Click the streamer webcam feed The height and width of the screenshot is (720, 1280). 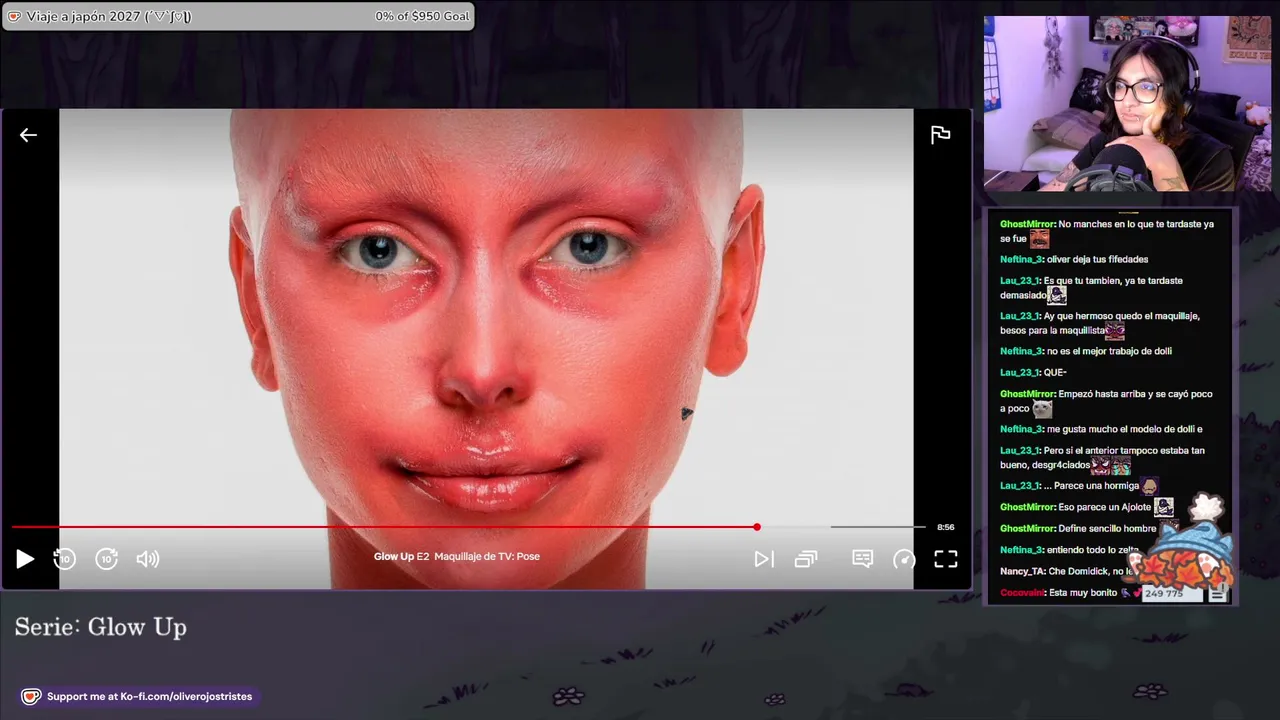pos(1127,103)
